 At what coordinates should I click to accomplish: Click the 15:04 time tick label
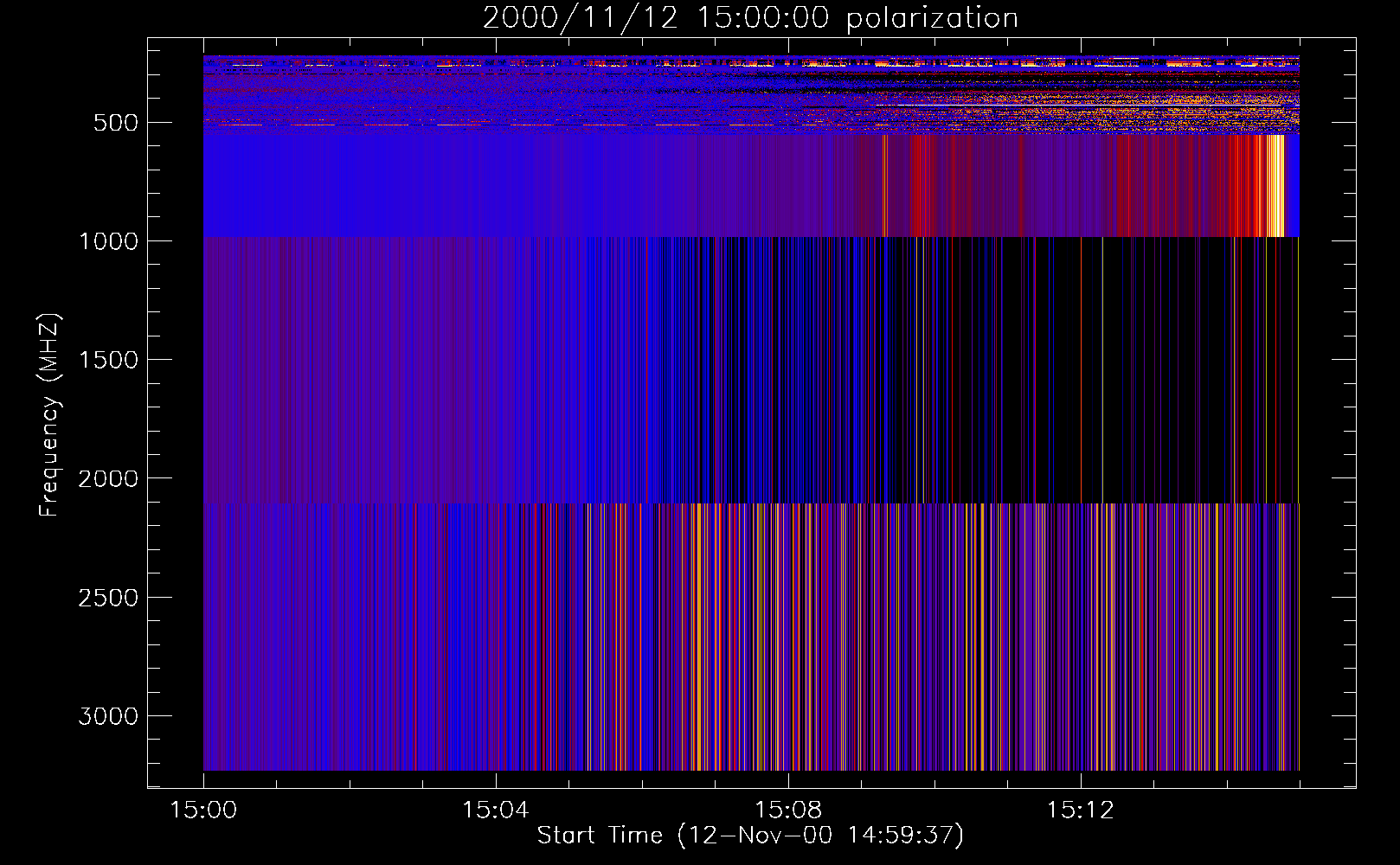coord(496,811)
